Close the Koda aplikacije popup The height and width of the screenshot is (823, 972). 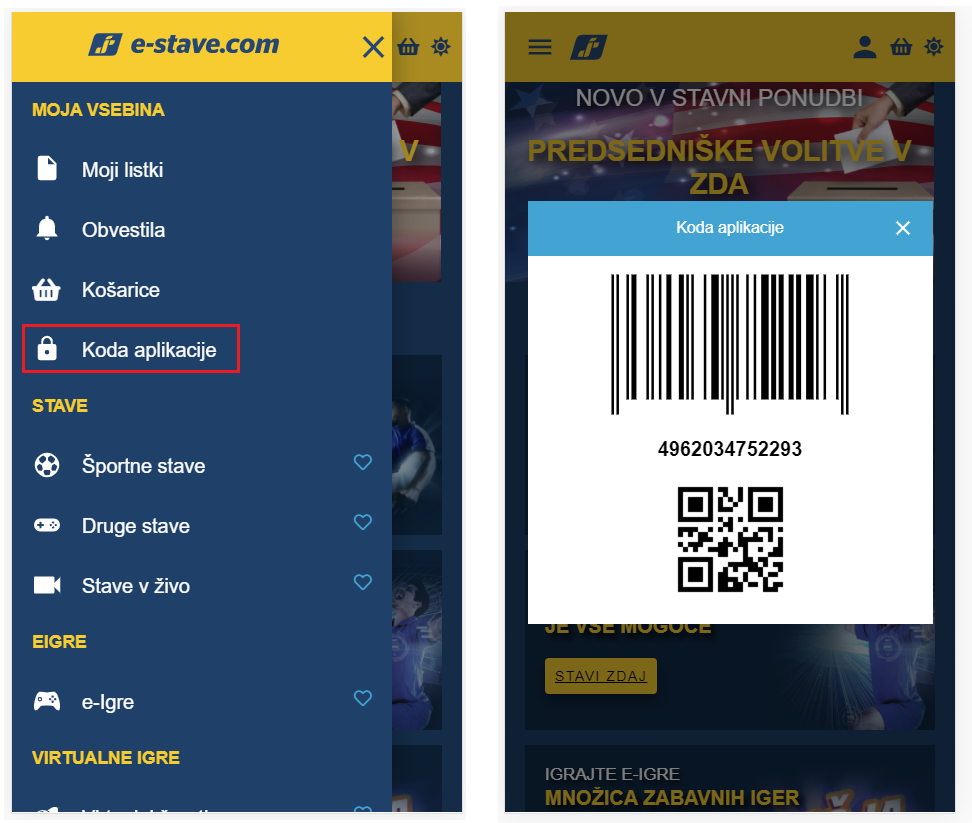(903, 228)
